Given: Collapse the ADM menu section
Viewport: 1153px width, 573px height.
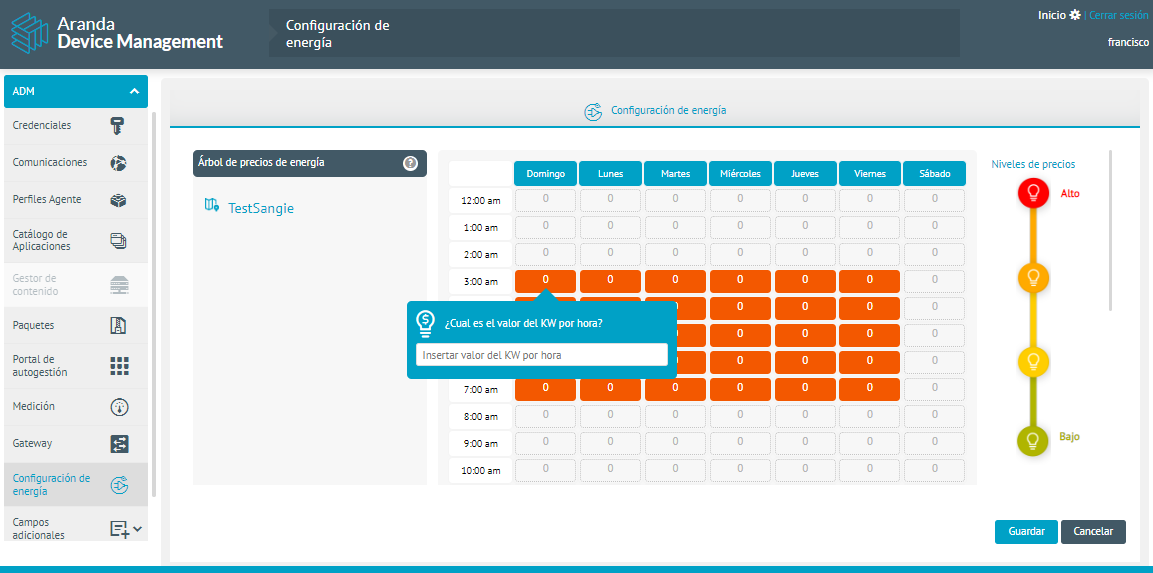Looking at the screenshot, I should (x=134, y=91).
